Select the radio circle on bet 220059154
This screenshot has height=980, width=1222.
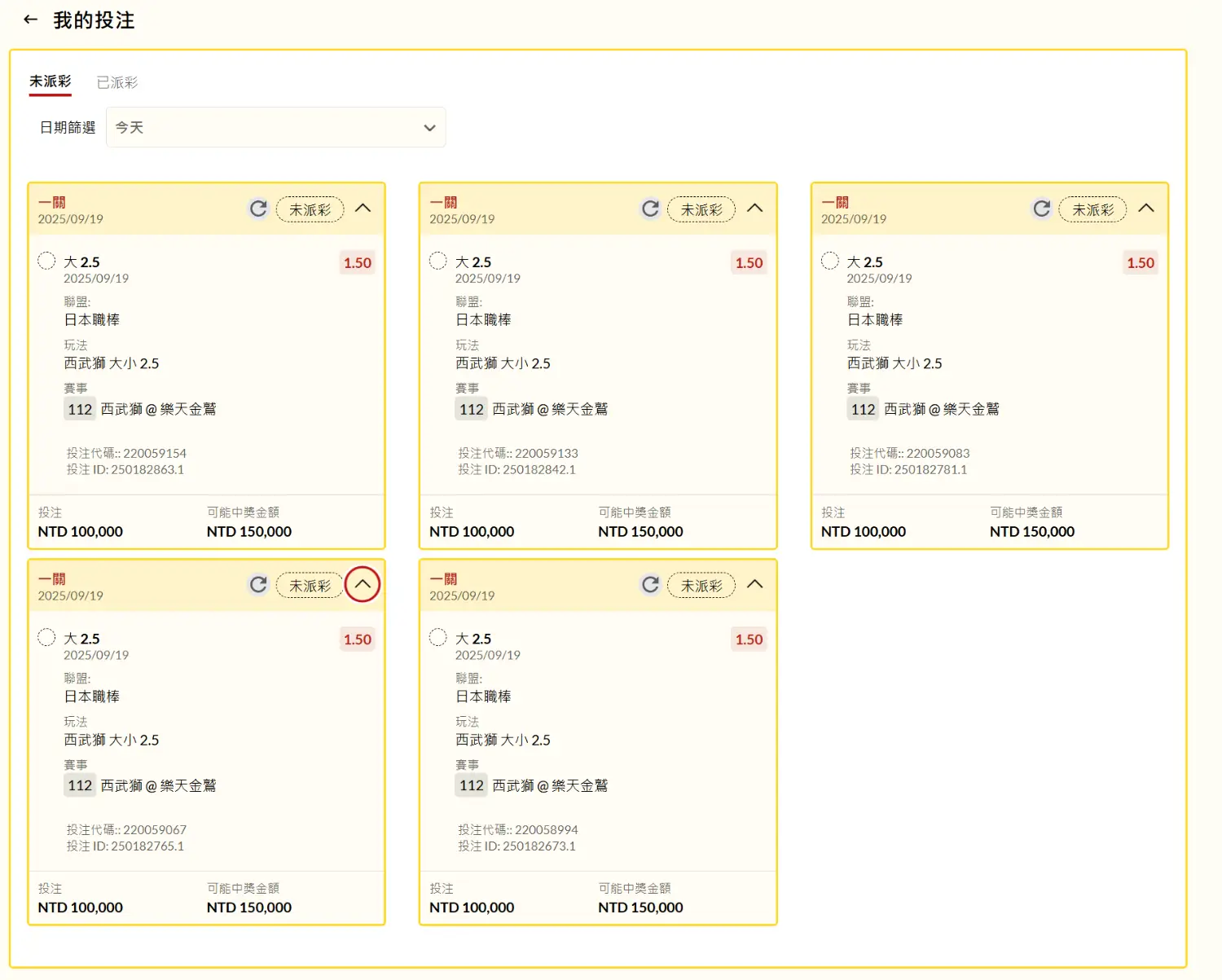[x=46, y=261]
